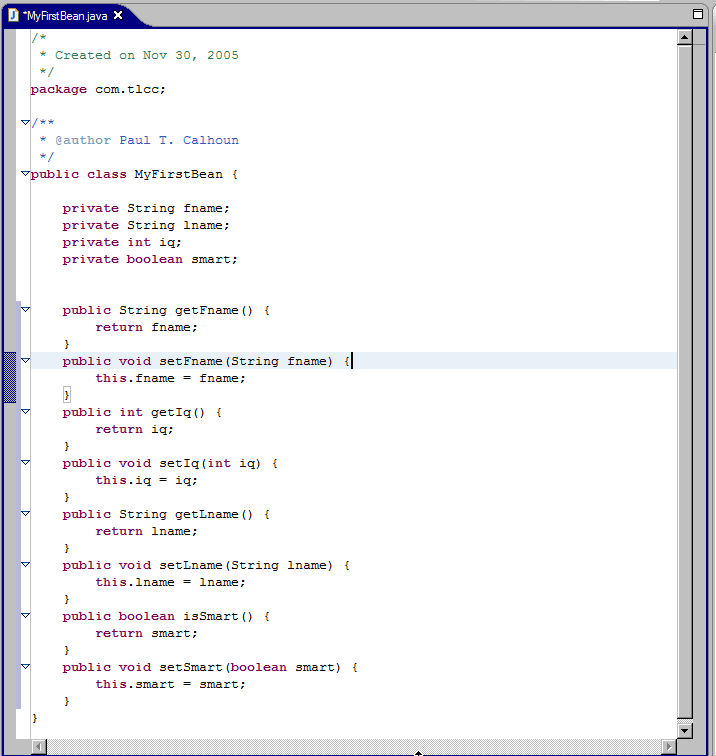Fold the setIq(int iq) method
Image resolution: width=716 pixels, height=756 pixels.
point(26,463)
